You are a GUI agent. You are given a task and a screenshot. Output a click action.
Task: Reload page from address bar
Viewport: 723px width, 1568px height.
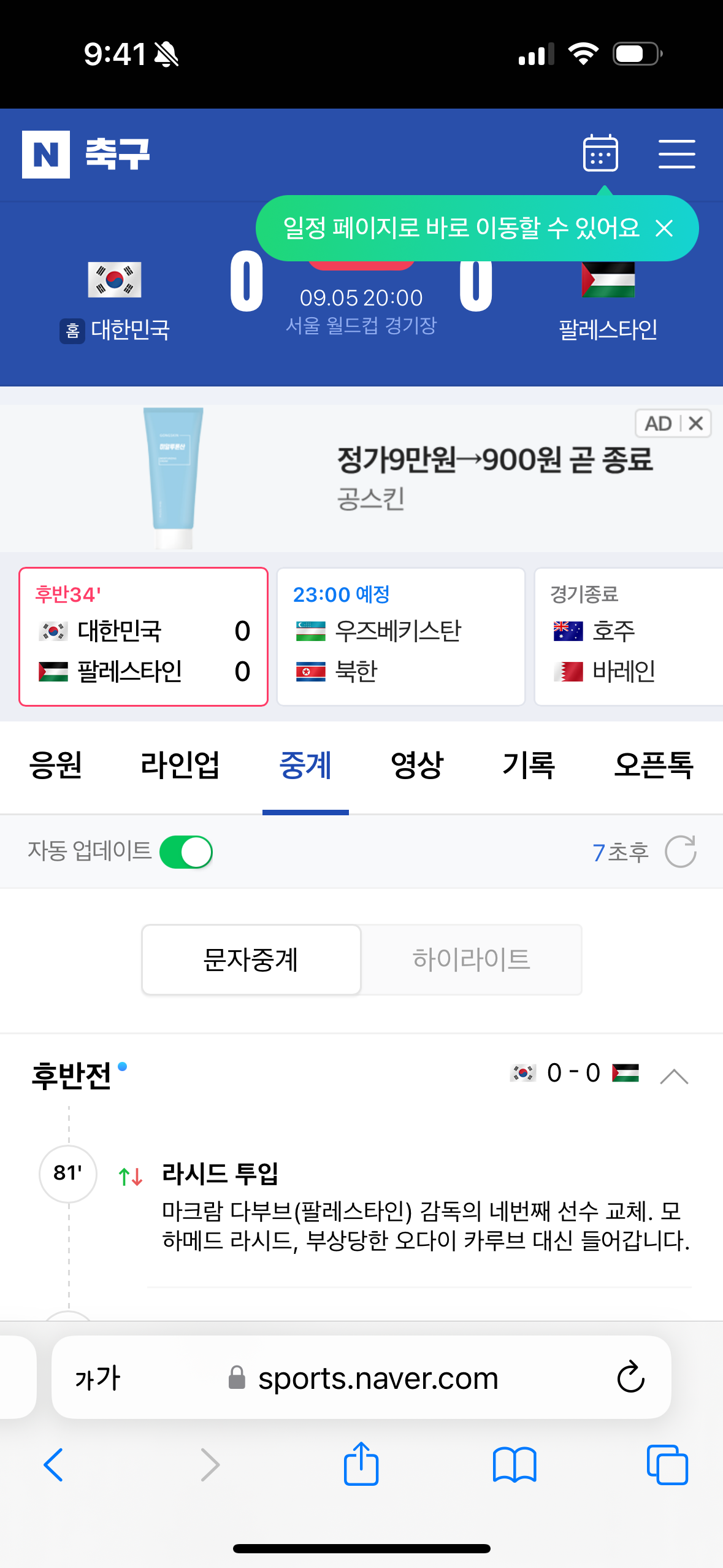pos(630,1377)
